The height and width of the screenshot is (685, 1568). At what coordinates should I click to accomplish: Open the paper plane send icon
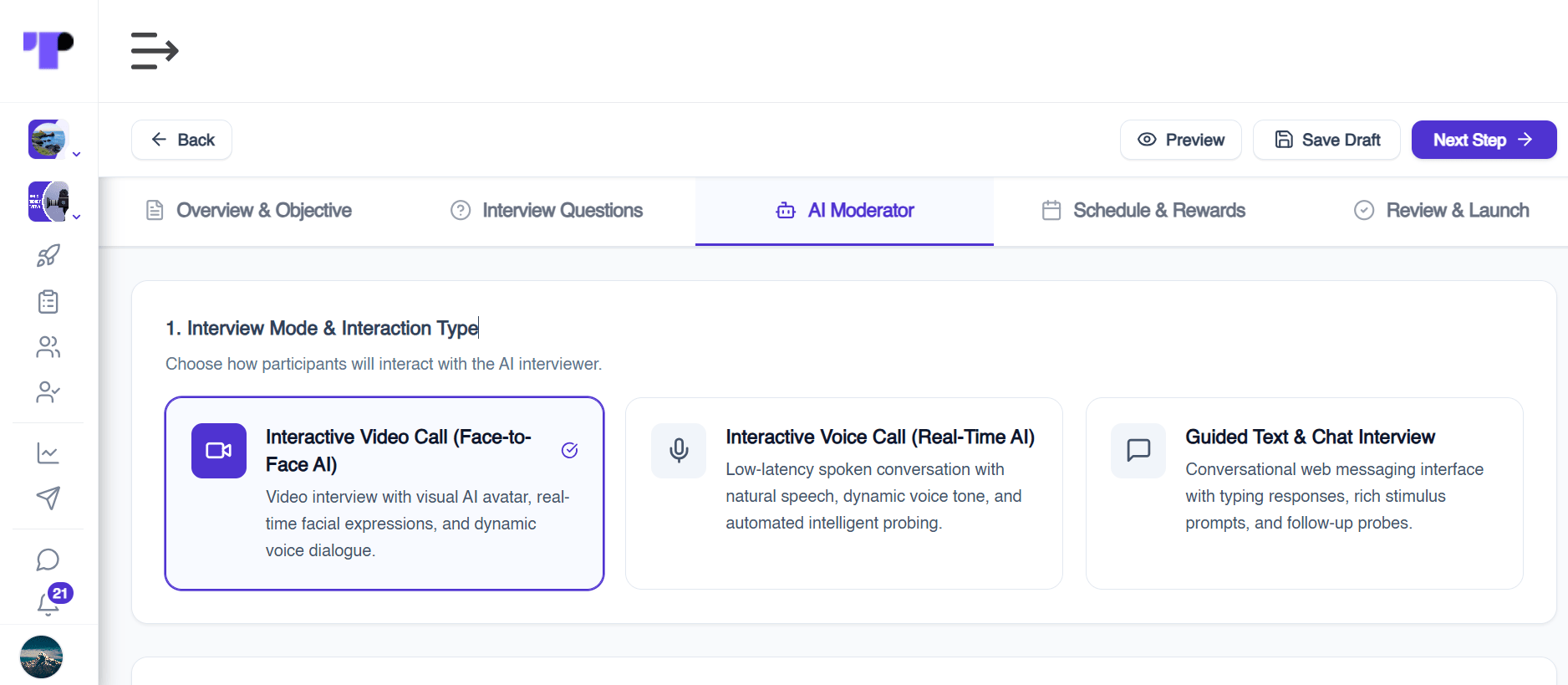click(48, 498)
